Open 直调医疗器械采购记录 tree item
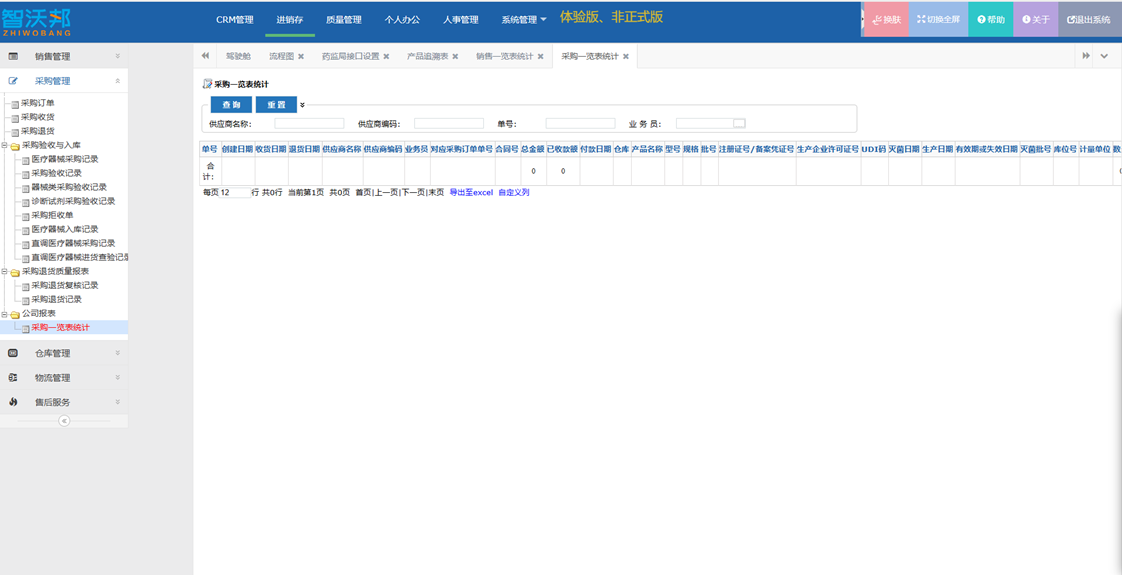The height and width of the screenshot is (575, 1122). (x=74, y=243)
